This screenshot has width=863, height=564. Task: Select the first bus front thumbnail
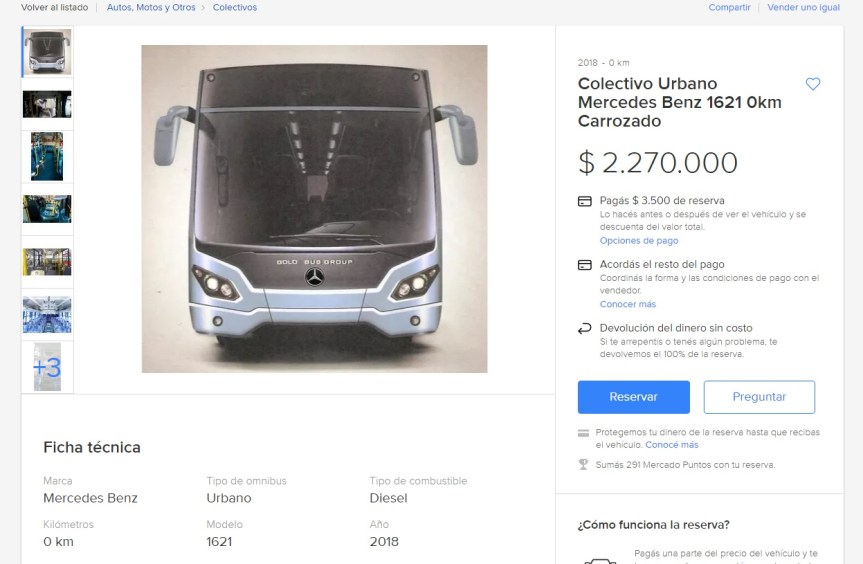tap(47, 52)
